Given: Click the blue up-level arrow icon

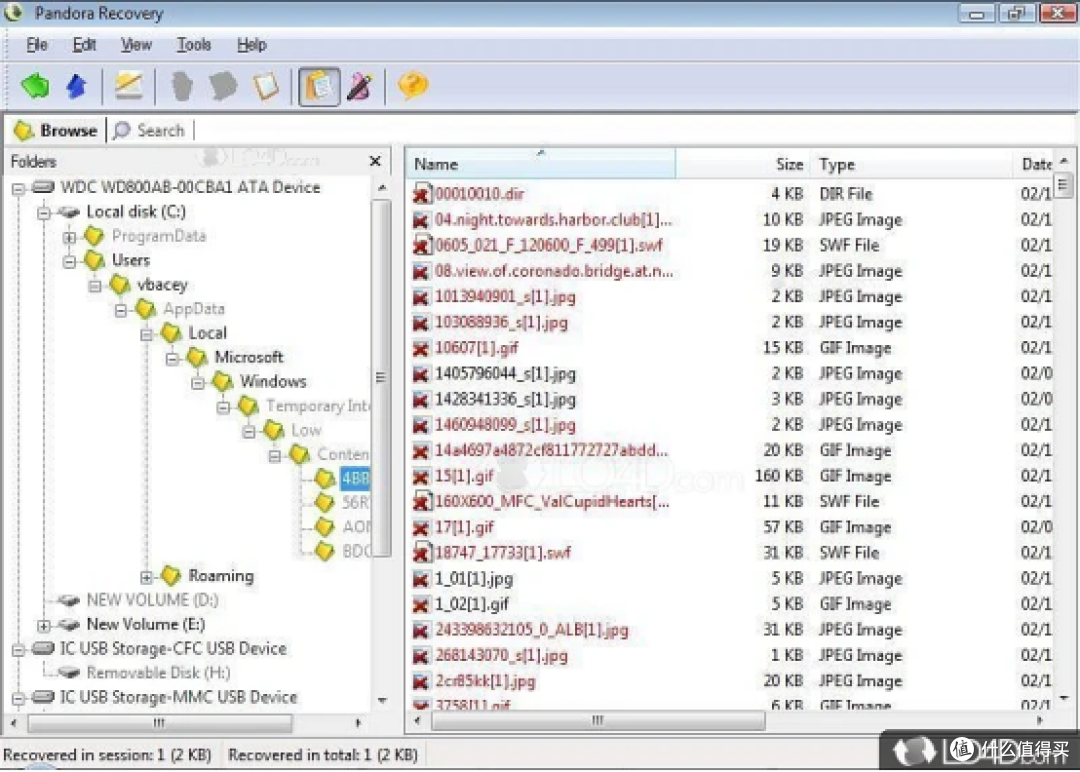Looking at the screenshot, I should [76, 86].
